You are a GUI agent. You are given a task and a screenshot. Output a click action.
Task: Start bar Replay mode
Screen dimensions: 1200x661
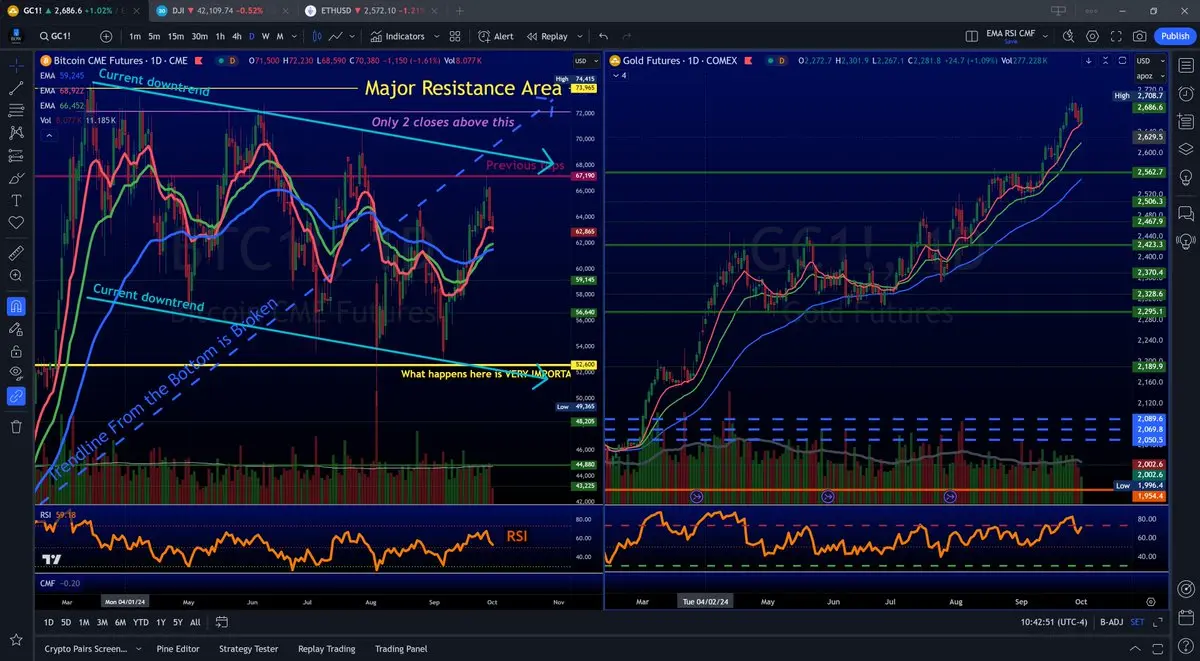[x=546, y=36]
